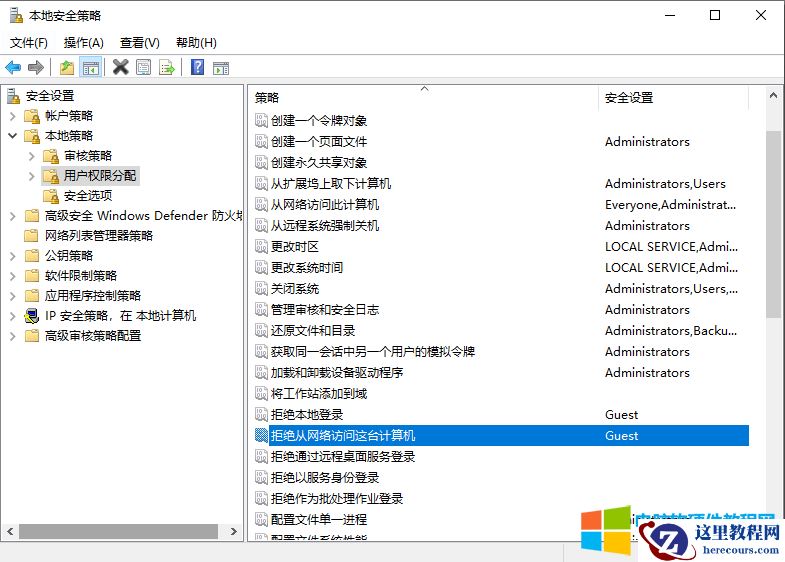Expand the 高级审核策略配置 tree node
The image size is (785, 562).
pos(13,336)
